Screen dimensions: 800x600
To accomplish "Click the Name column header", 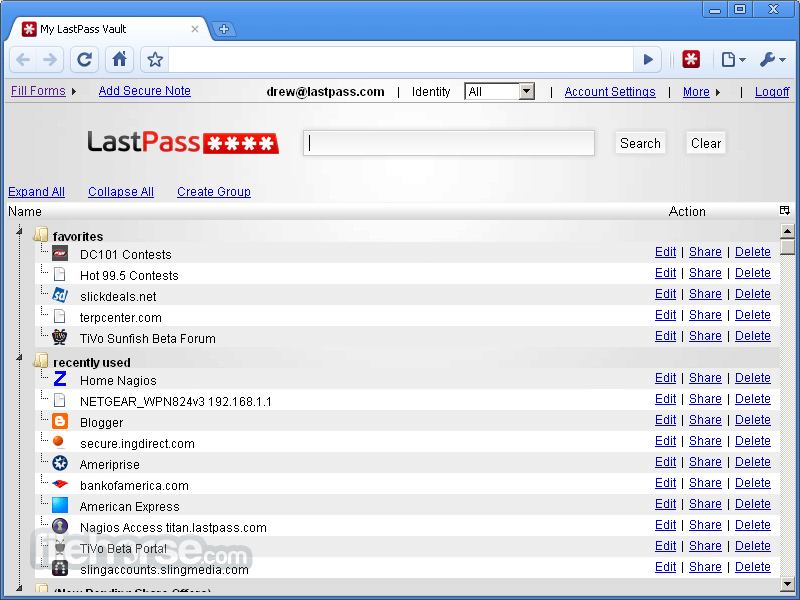I will pyautogui.click(x=24, y=211).
